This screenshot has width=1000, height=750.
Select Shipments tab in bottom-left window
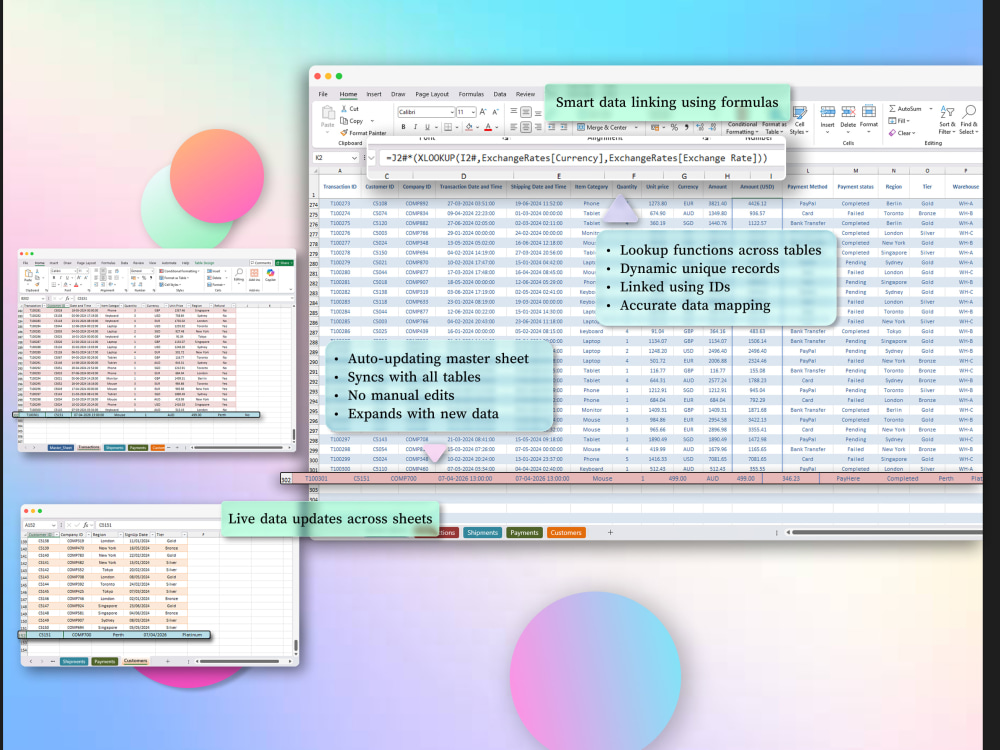74,661
